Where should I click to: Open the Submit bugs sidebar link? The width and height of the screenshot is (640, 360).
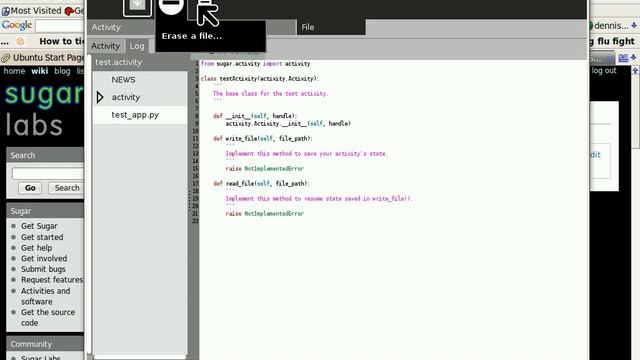(x=43, y=269)
